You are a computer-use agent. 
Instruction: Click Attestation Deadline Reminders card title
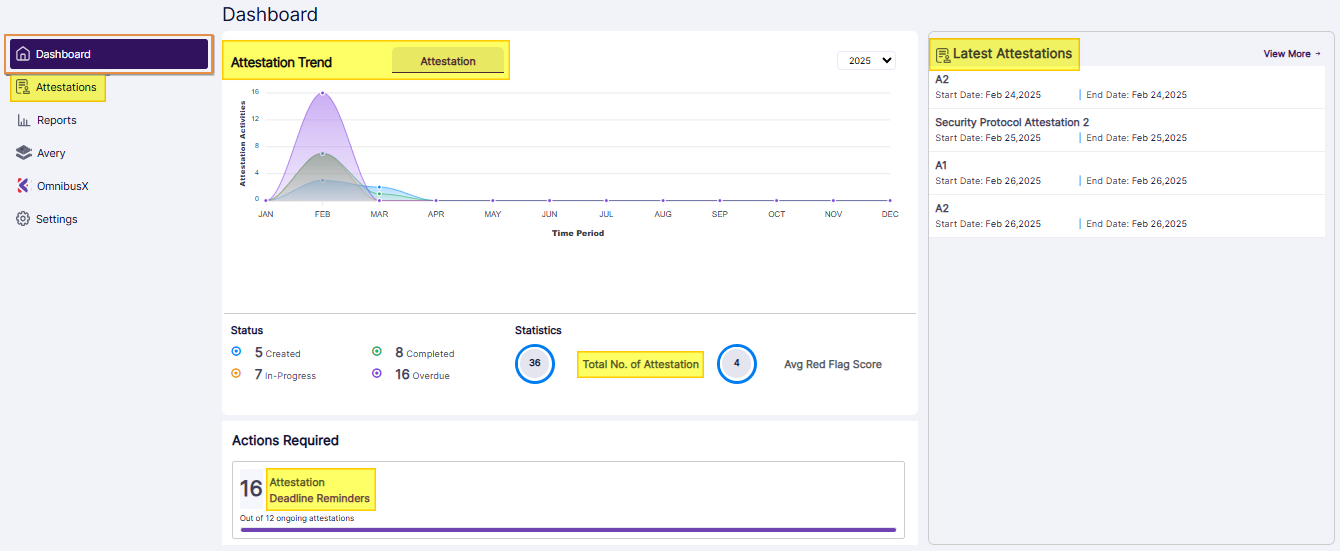click(320, 490)
